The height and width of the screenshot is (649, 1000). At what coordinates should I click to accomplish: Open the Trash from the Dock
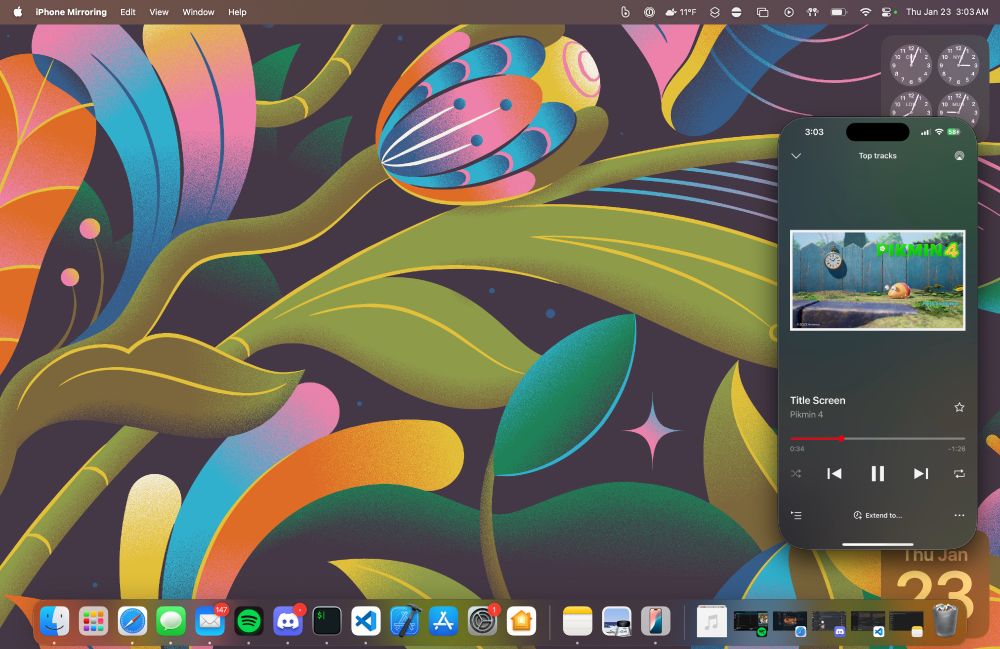click(x=945, y=621)
